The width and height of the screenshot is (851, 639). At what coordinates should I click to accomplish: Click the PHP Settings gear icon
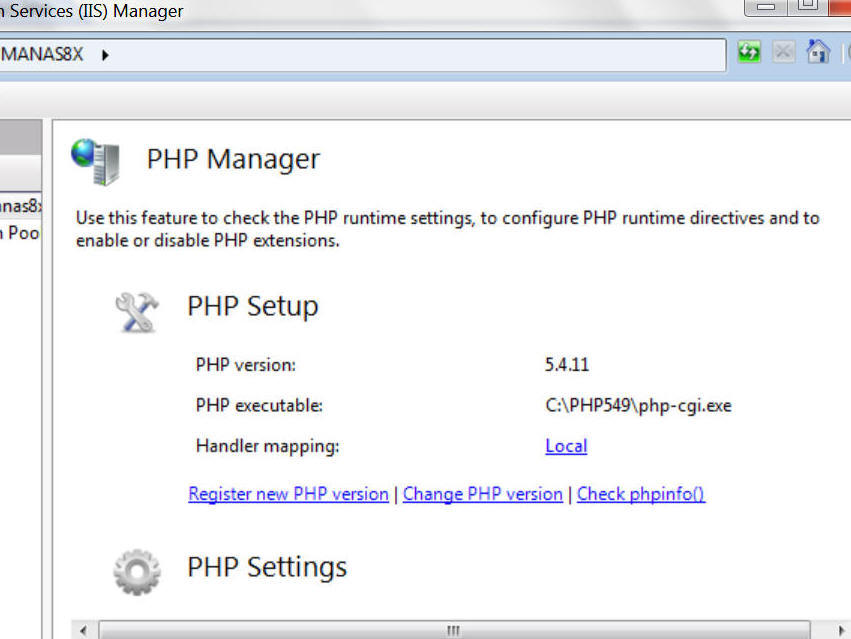tap(137, 572)
